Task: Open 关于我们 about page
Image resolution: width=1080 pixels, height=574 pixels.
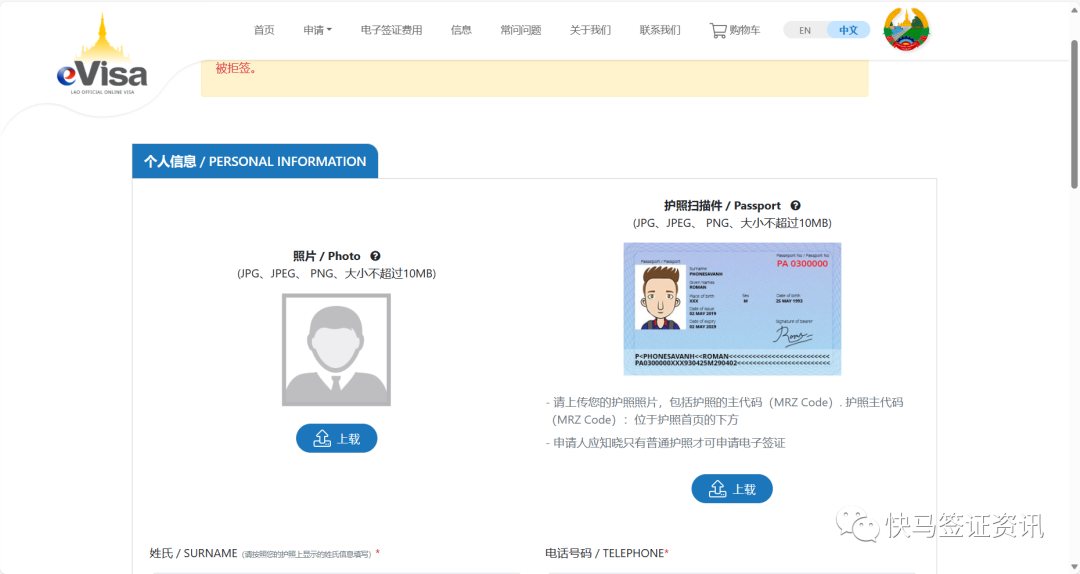Action: click(590, 30)
